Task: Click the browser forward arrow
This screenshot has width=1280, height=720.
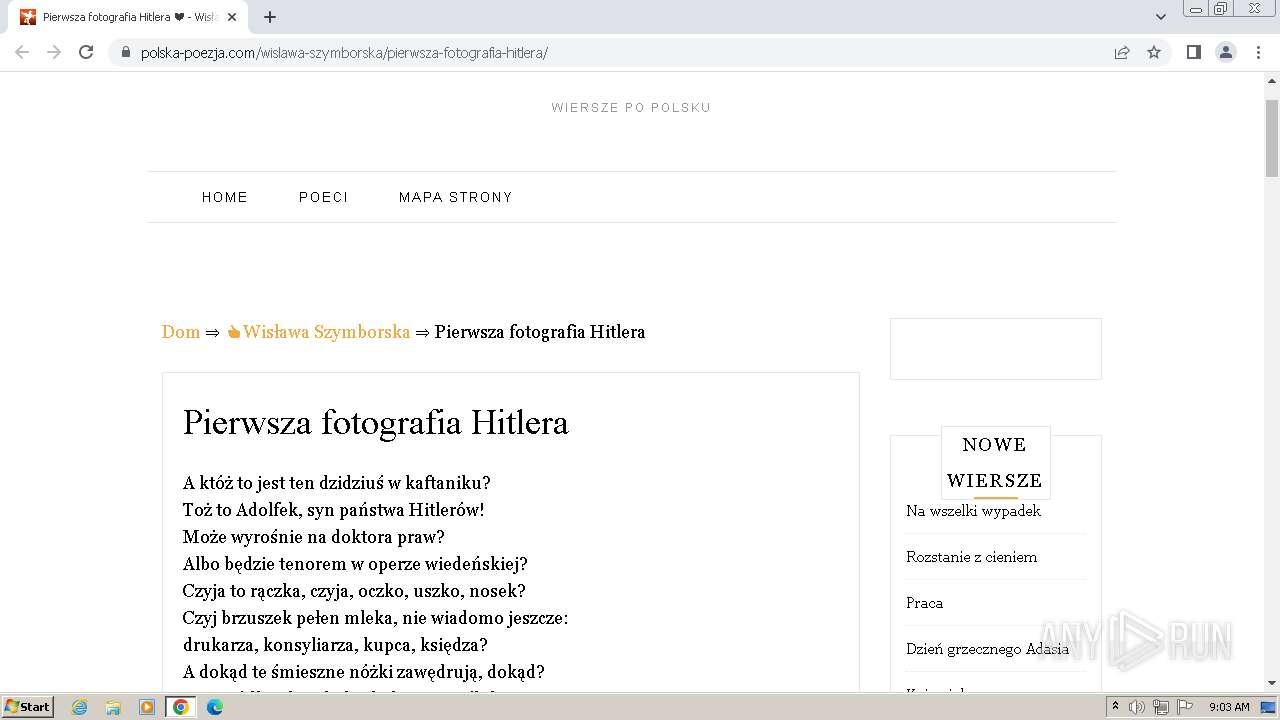Action: tap(54, 52)
